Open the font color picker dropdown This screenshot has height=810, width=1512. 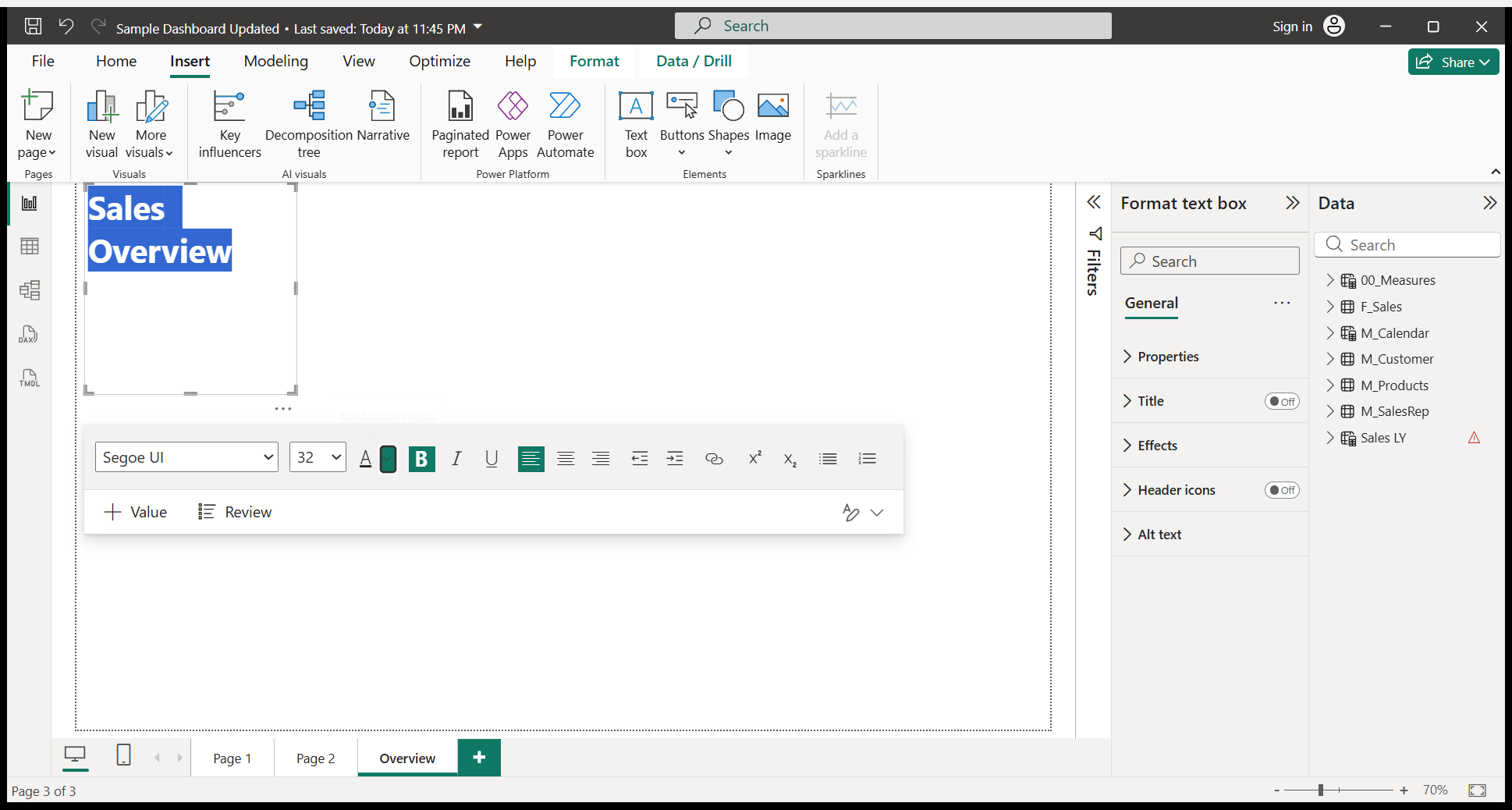click(388, 459)
